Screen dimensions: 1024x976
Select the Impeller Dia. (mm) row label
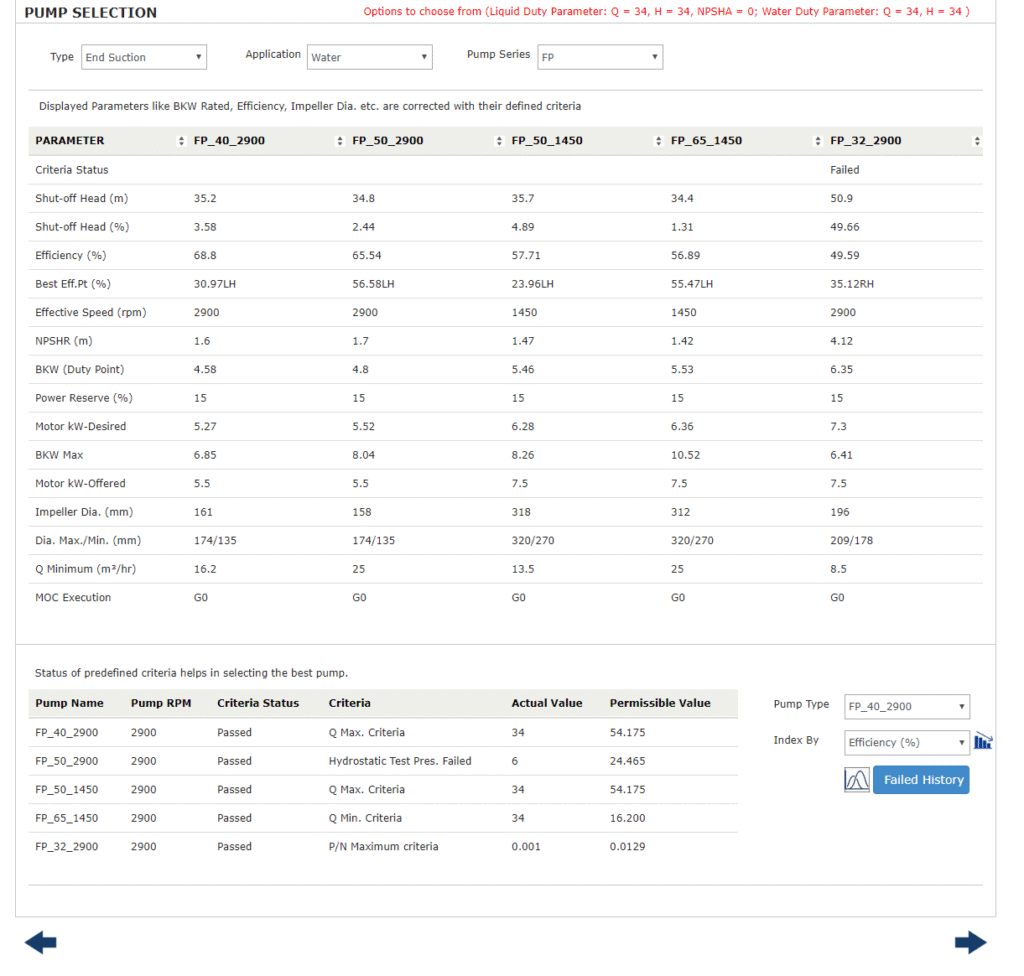[x=84, y=512]
